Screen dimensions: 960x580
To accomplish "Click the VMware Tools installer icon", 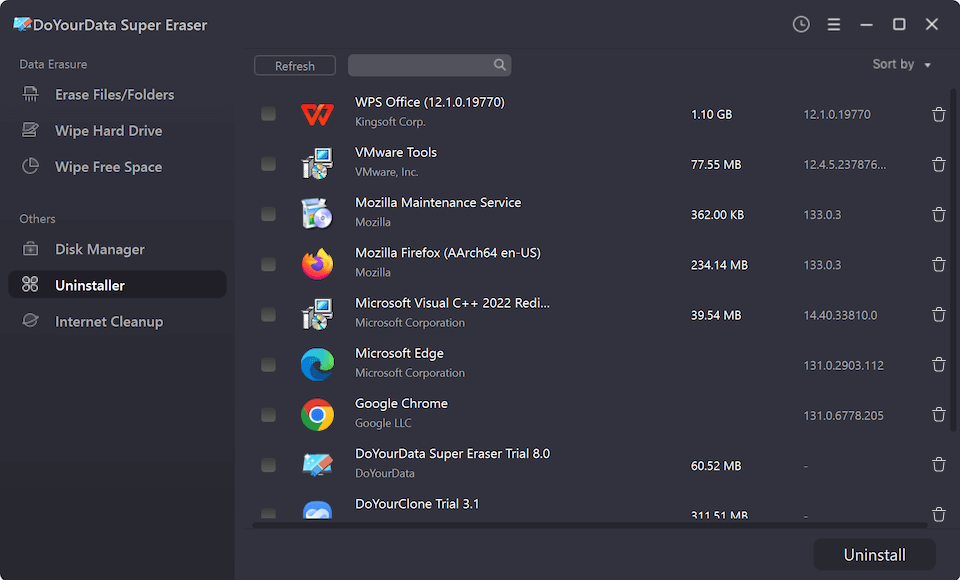I will coord(317,164).
